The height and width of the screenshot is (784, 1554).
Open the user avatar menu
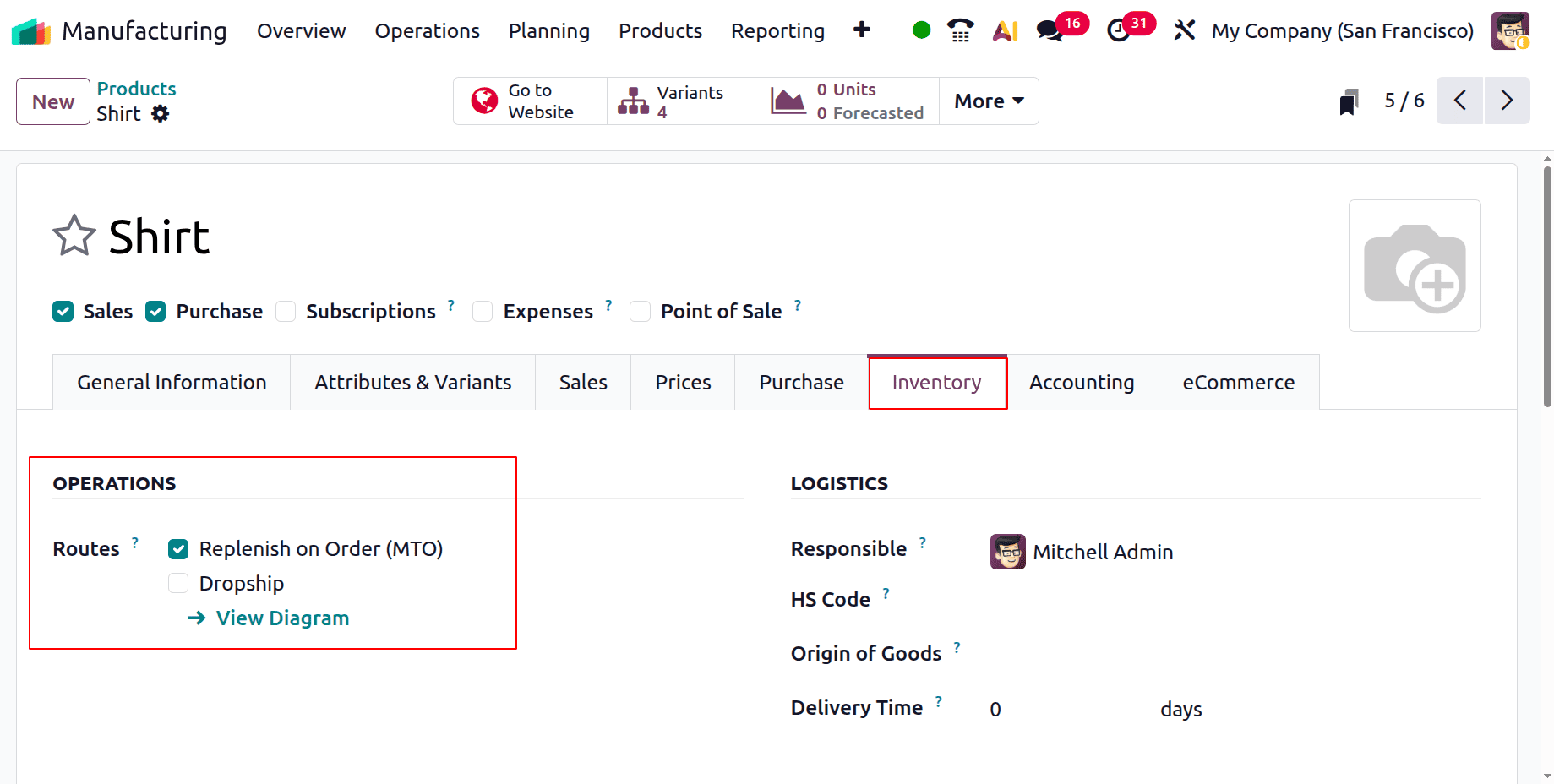[1510, 31]
